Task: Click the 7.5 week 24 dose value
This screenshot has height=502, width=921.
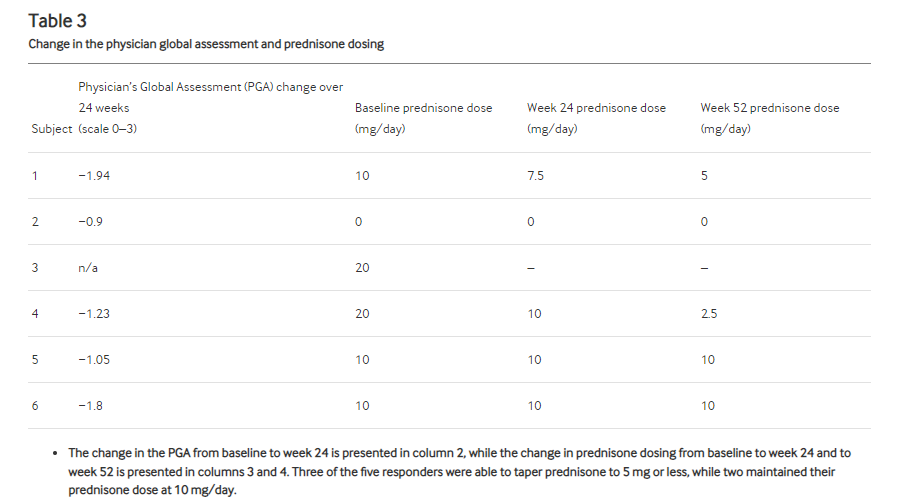Action: (x=536, y=176)
